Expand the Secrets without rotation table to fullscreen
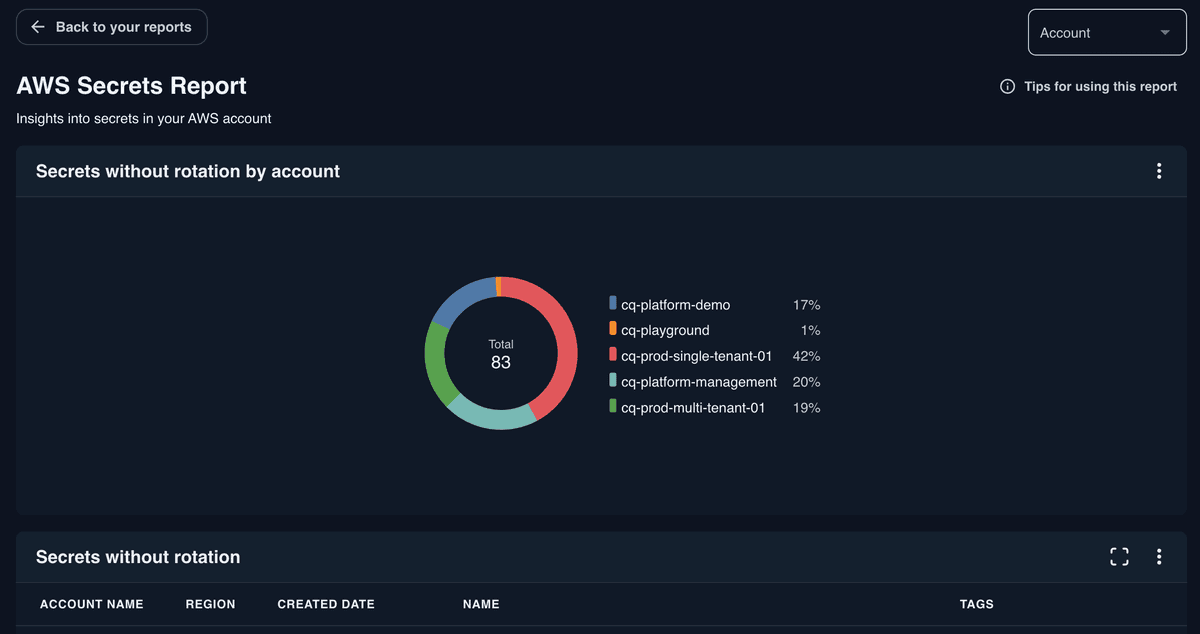 [x=1118, y=556]
